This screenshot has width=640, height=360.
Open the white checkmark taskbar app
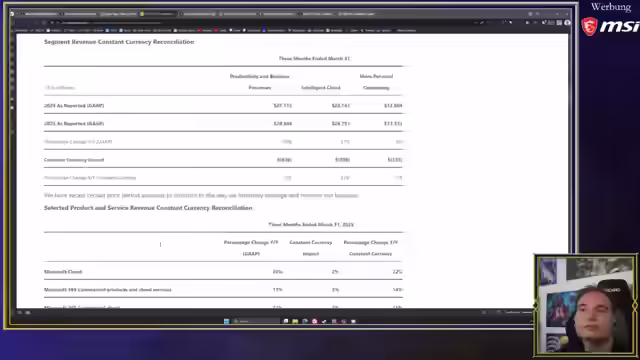click(324, 321)
